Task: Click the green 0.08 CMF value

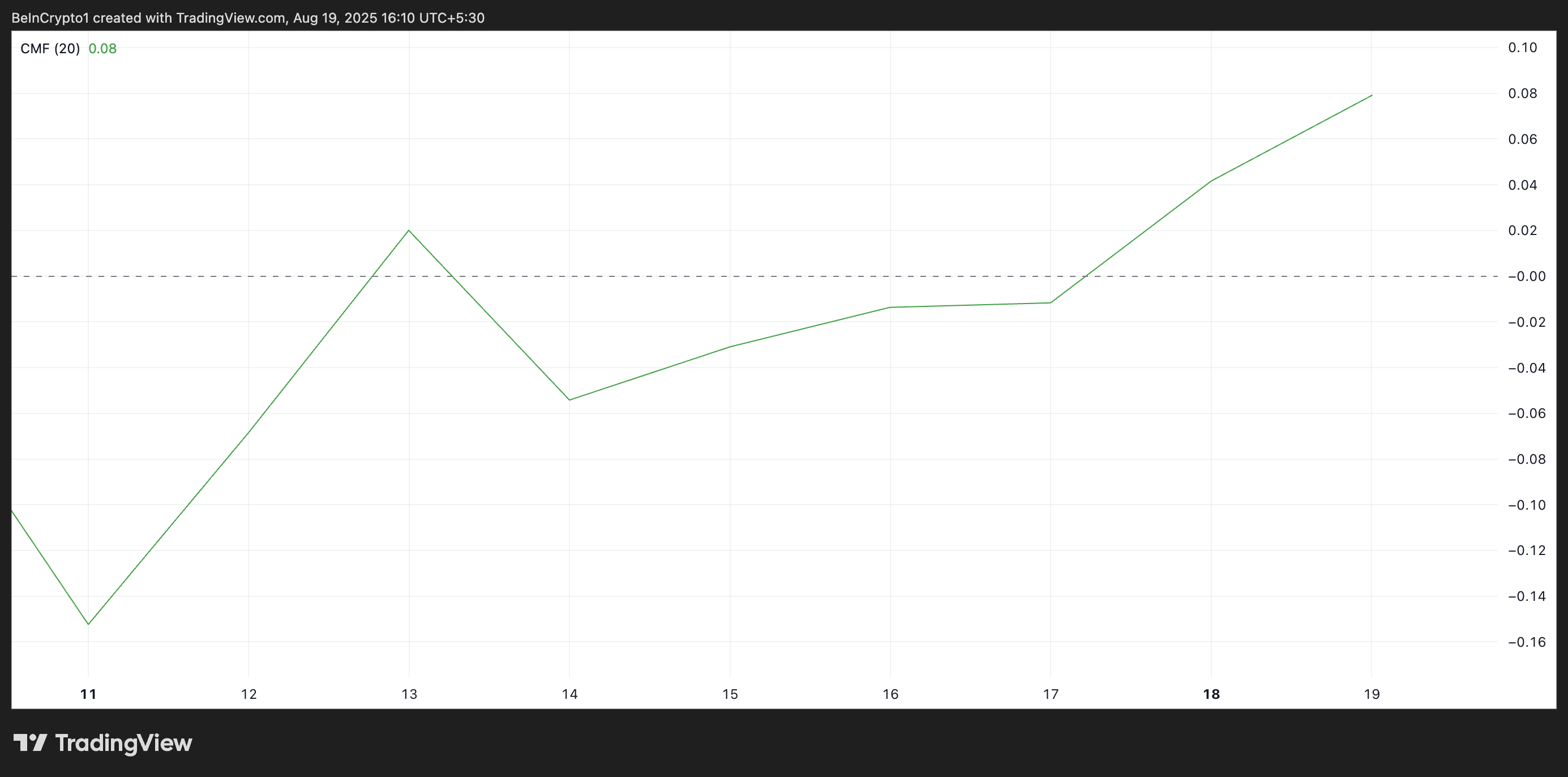Action: (102, 49)
